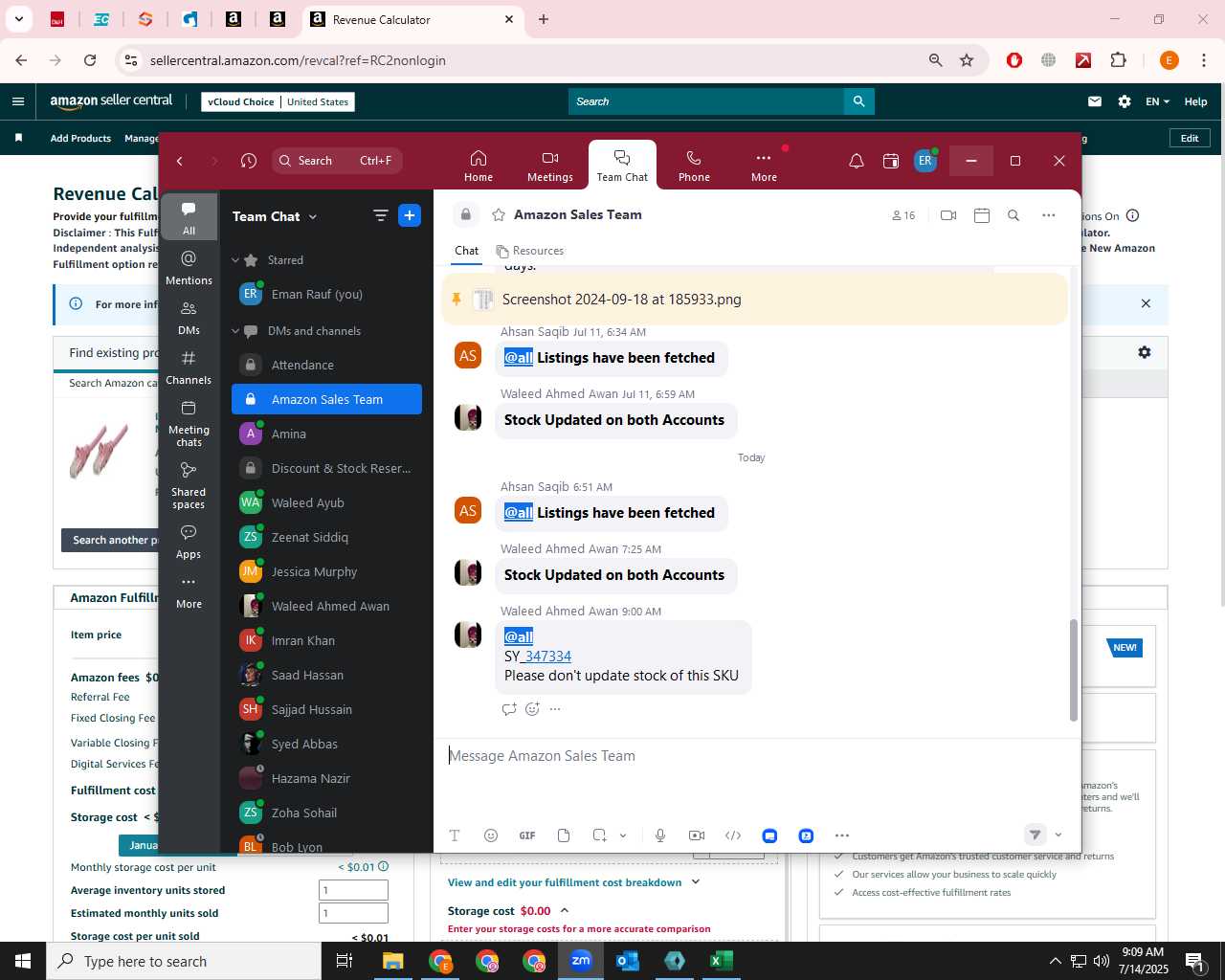The image size is (1225, 980).
Task: Start a video meeting with the channel
Action: click(x=948, y=215)
